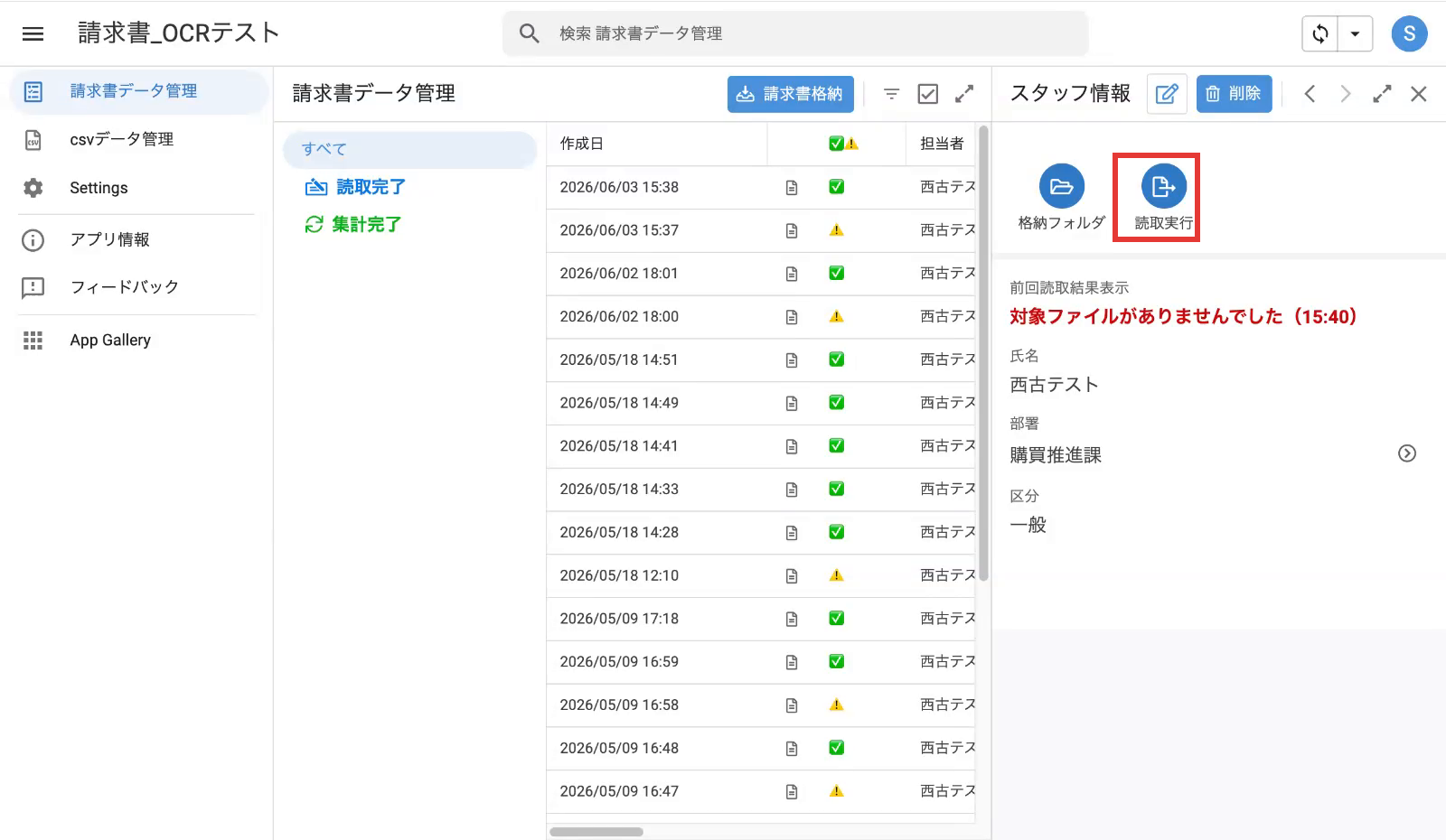Click green check on 2026/05/09 16:59 row
This screenshot has width=1446, height=840.
837,661
